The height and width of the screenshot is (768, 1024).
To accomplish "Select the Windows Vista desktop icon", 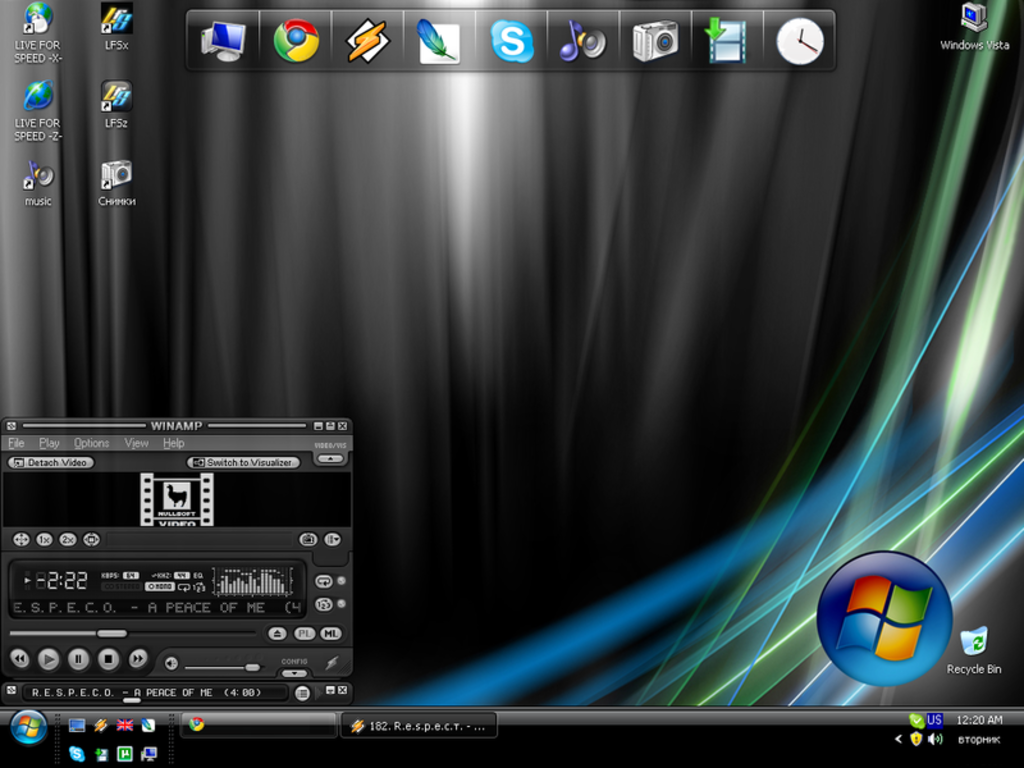I will pos(974,27).
